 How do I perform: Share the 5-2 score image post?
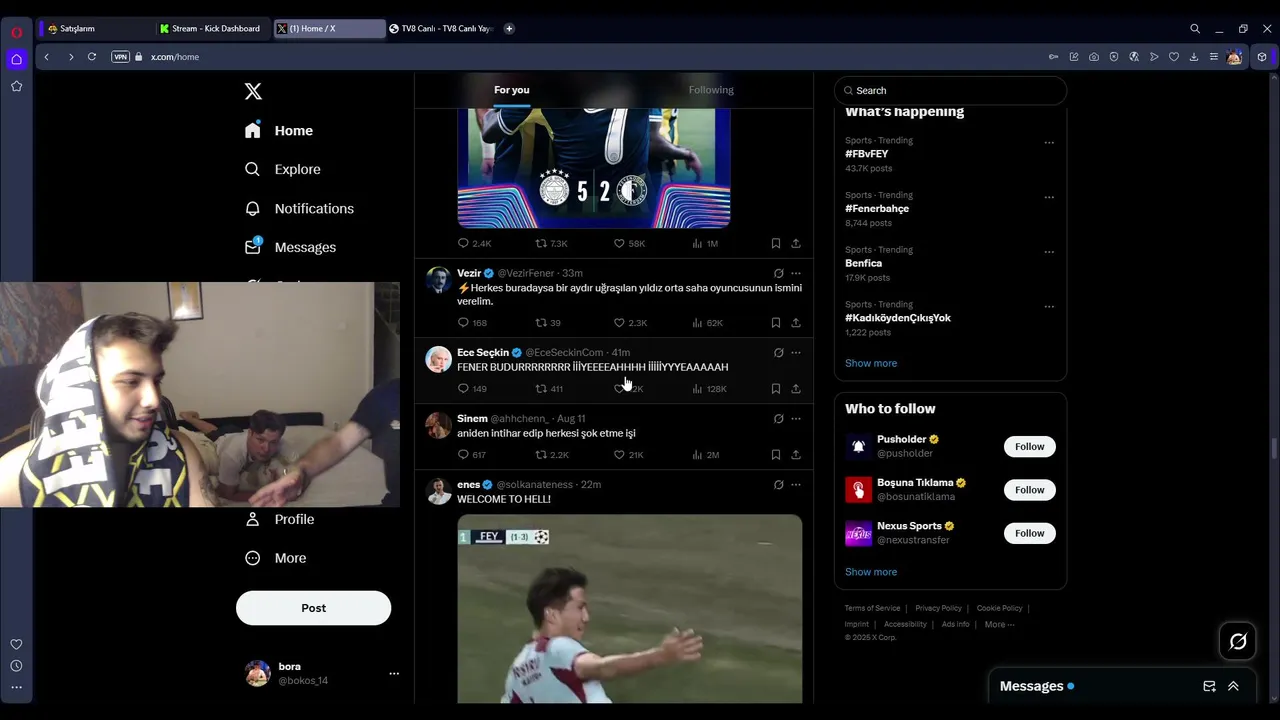pyautogui.click(x=796, y=243)
